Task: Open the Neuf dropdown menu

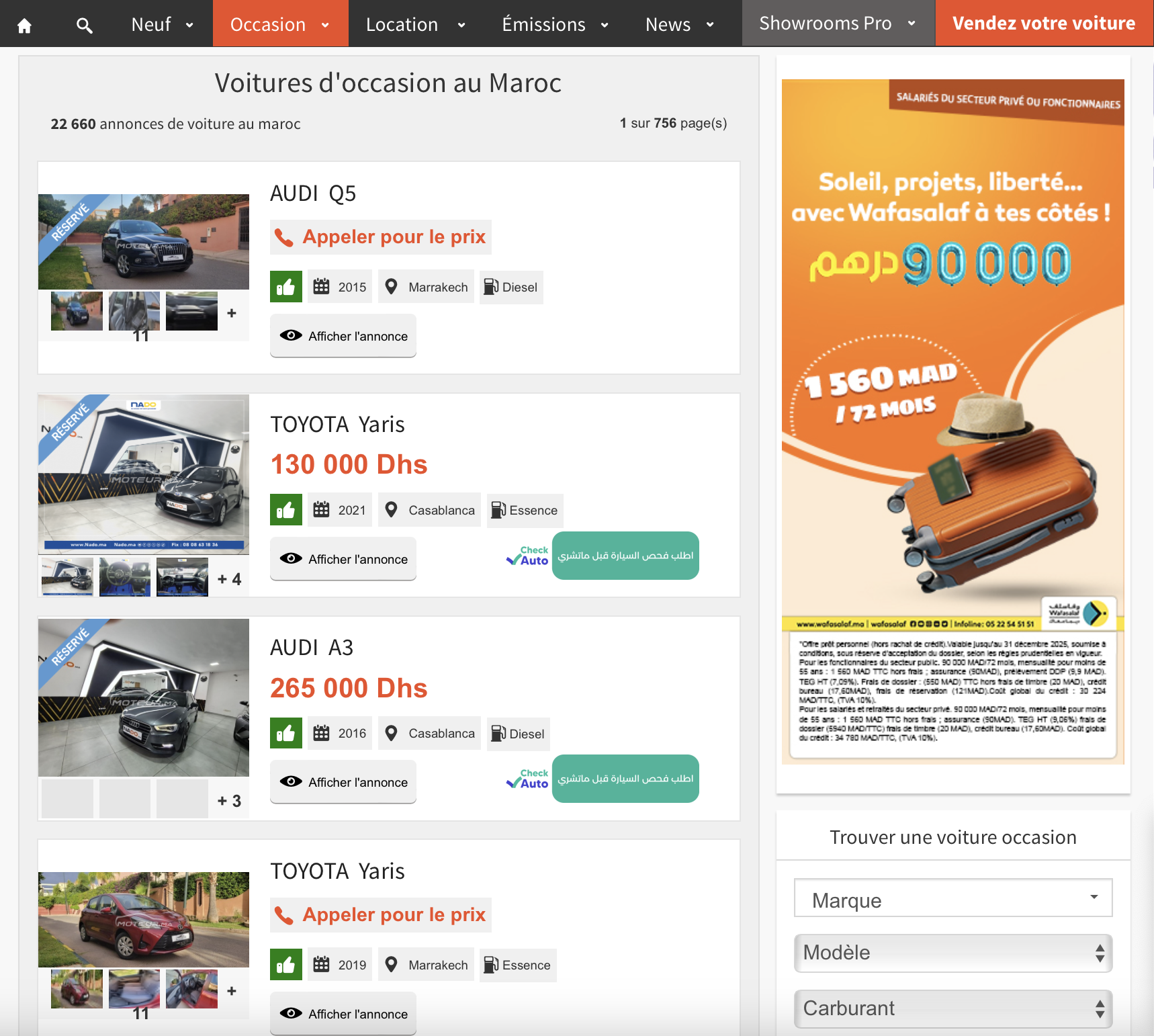Action: coord(163,24)
